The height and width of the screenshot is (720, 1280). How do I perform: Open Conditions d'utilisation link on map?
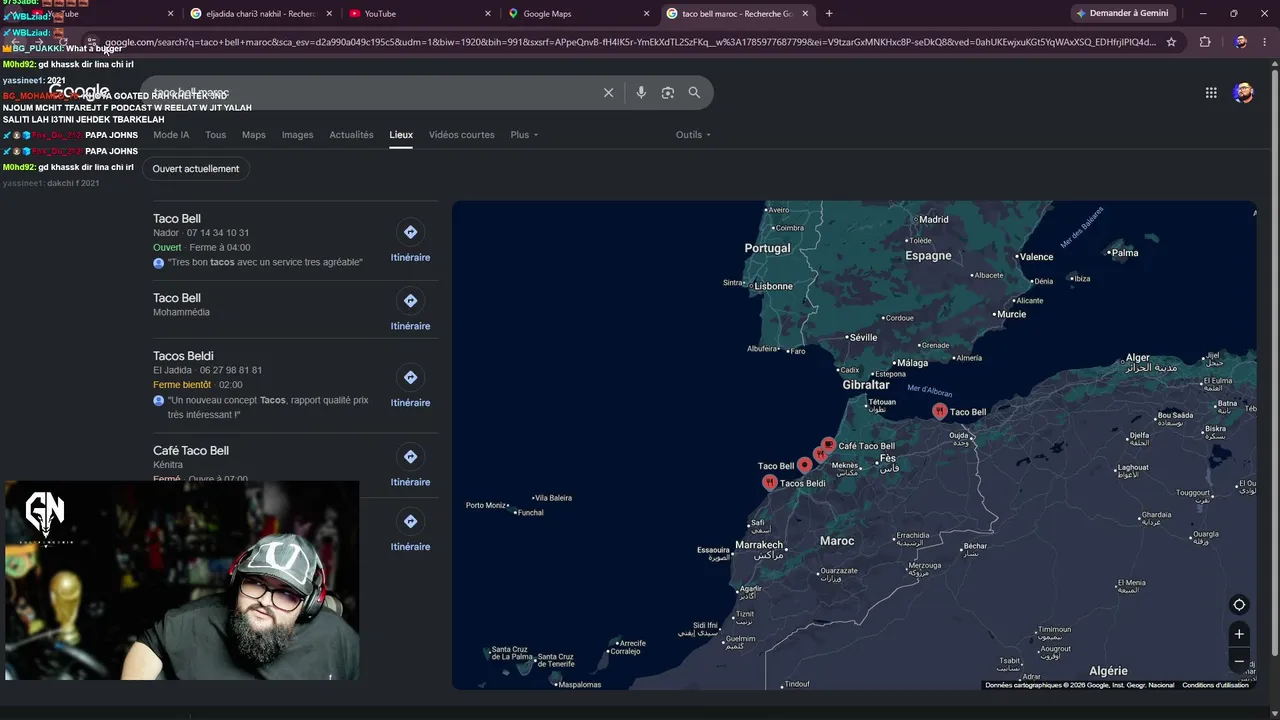tap(1215, 685)
